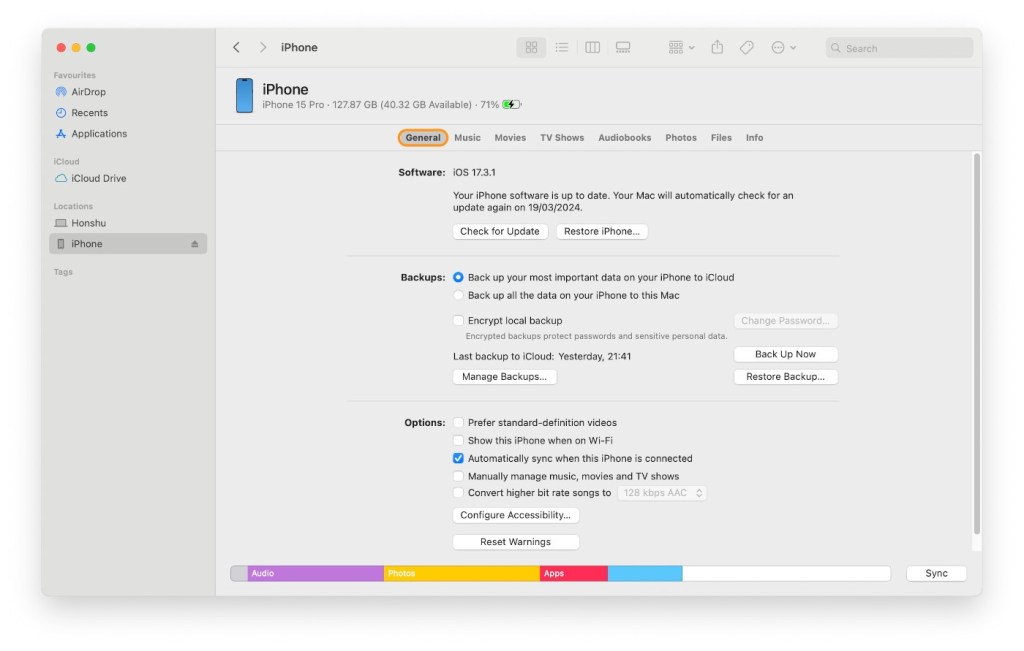
Task: Click the Check for Update button
Action: [500, 231]
